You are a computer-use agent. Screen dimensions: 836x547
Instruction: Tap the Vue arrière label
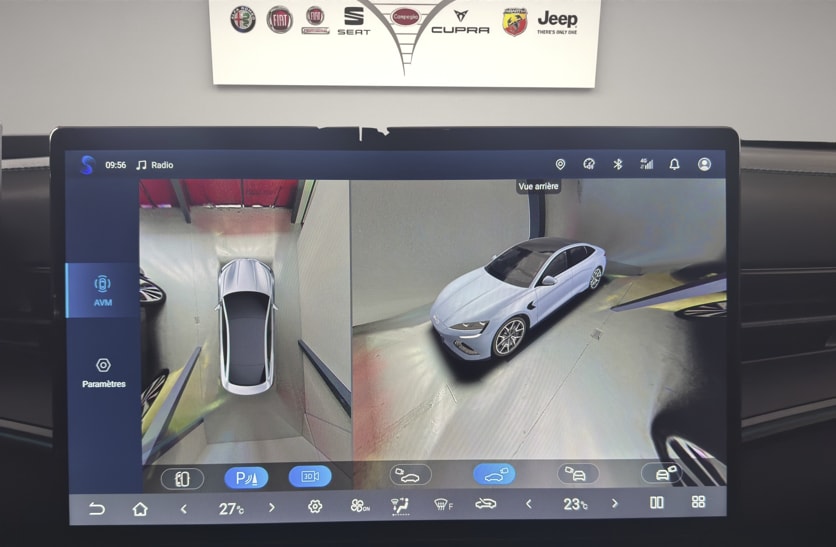pyautogui.click(x=538, y=186)
